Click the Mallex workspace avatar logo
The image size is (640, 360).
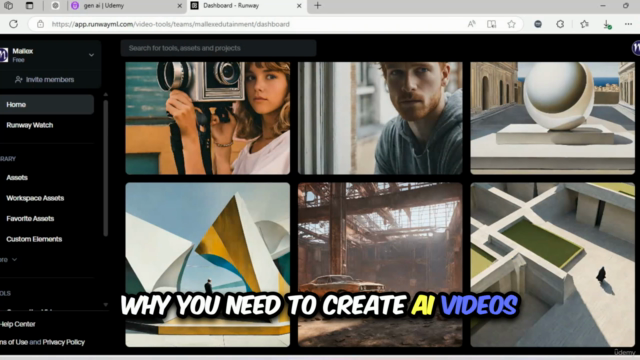point(4,55)
